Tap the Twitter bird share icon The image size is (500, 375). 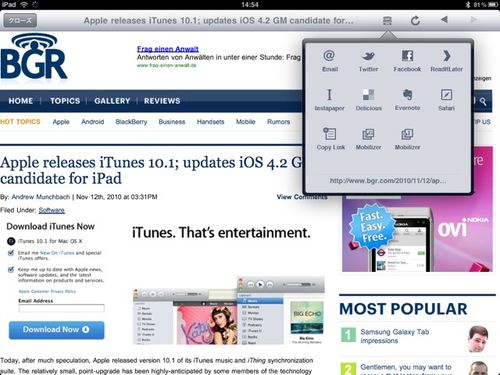click(368, 56)
